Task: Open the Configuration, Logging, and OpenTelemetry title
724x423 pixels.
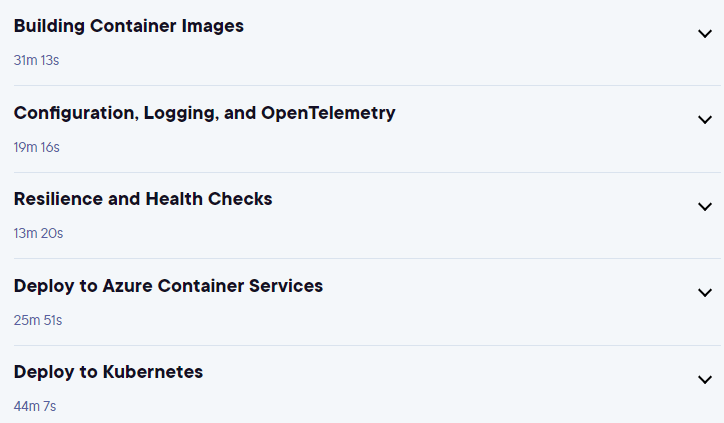Action: [x=205, y=113]
